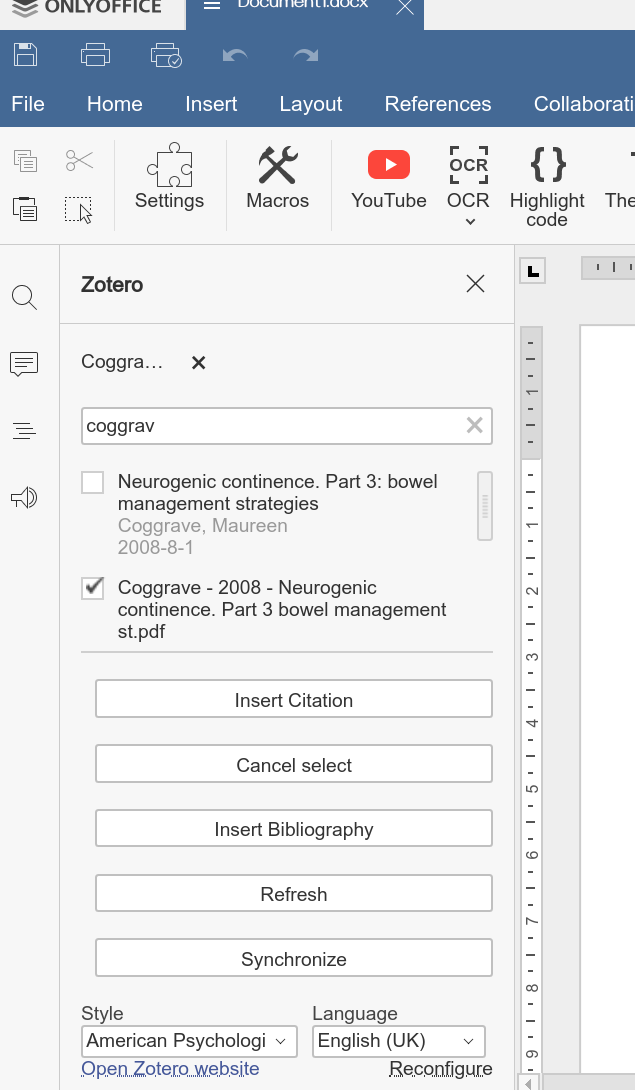Click the 2008-8-1 date text
635x1090 pixels.
click(x=156, y=548)
